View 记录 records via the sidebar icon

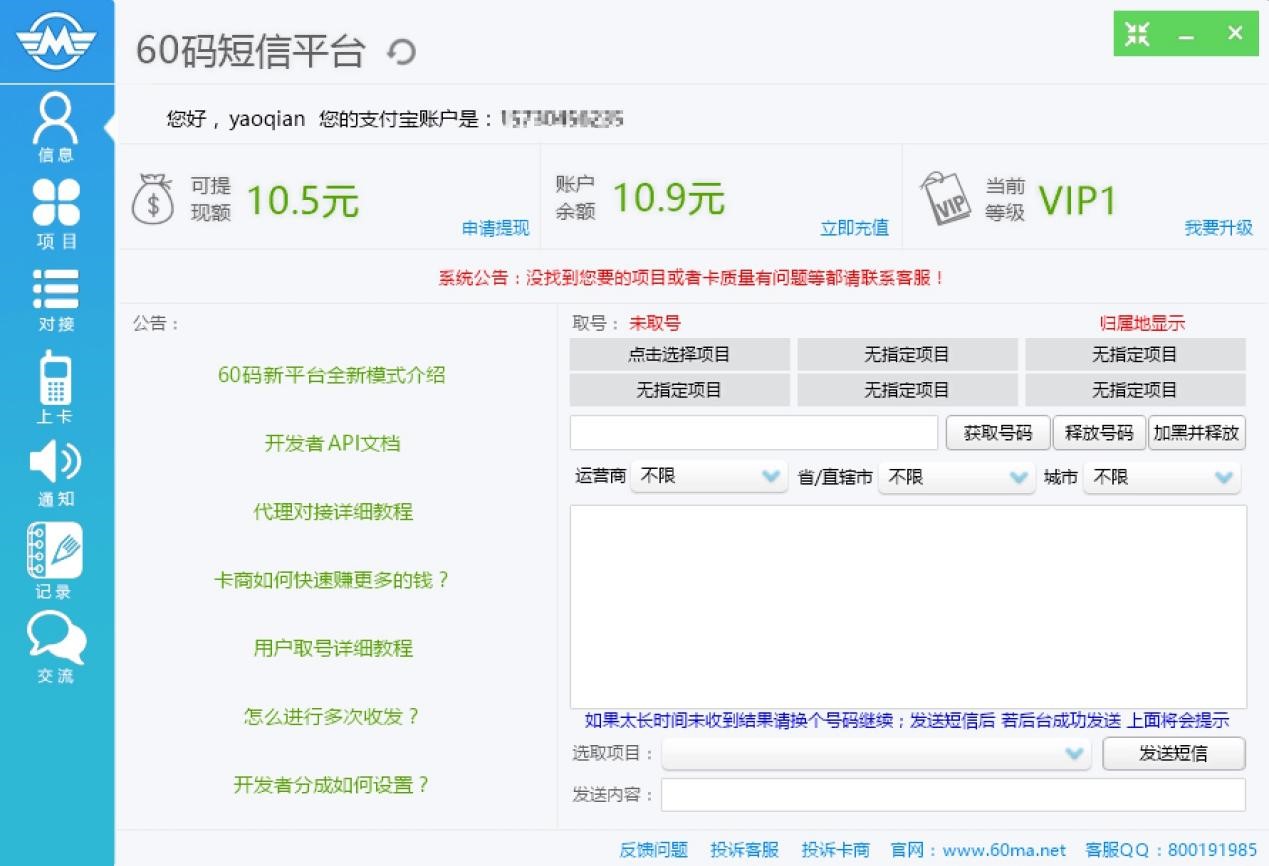56,551
